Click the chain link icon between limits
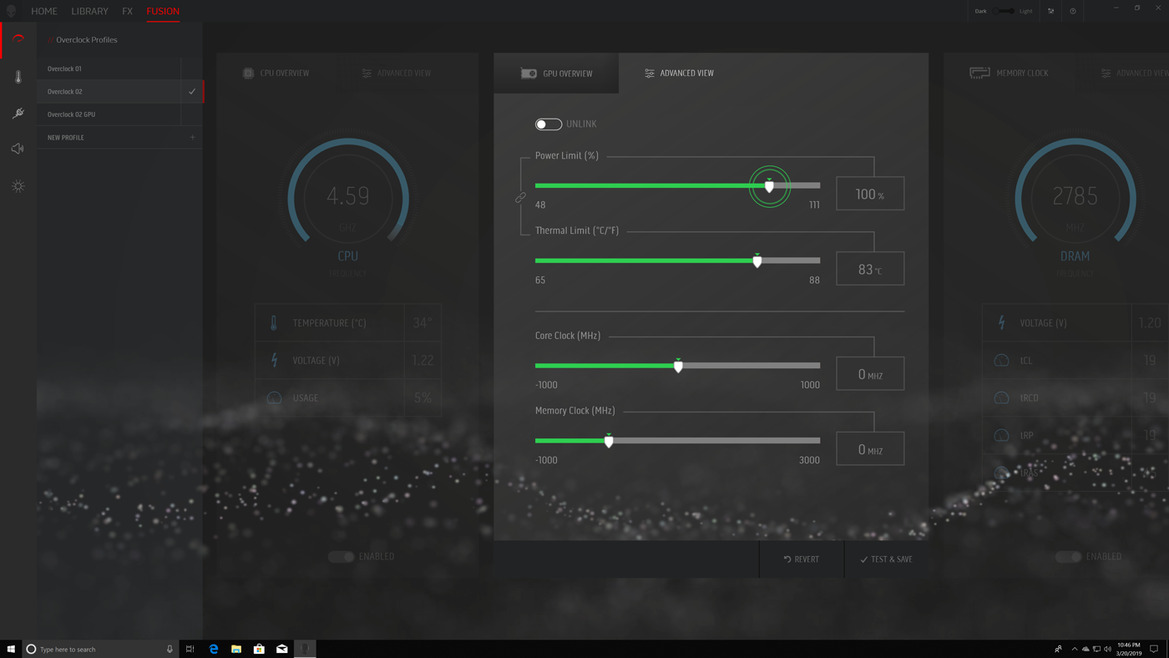Screen dimensions: 1169x658 coord(520,197)
